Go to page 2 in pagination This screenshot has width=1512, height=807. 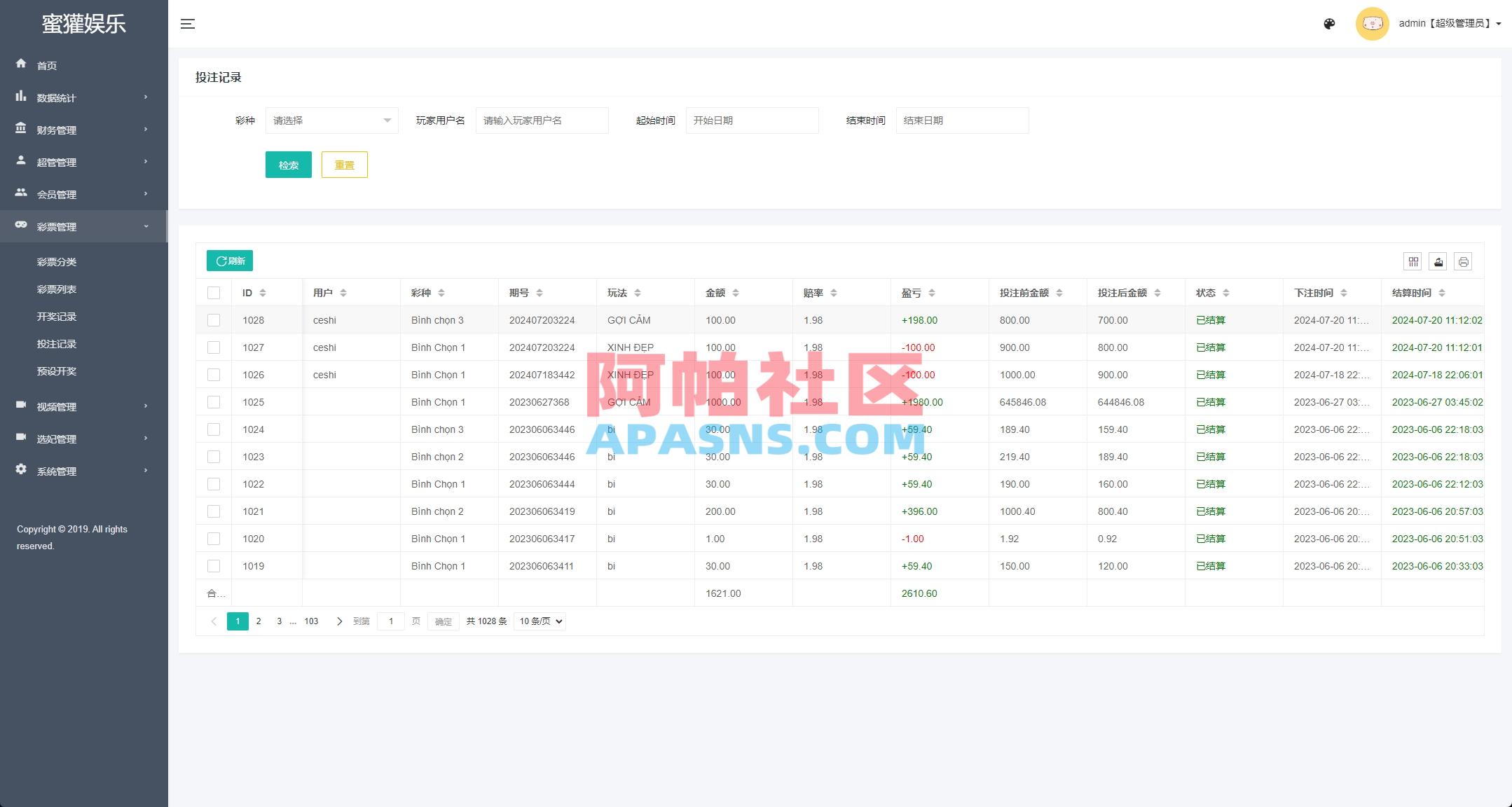[259, 621]
